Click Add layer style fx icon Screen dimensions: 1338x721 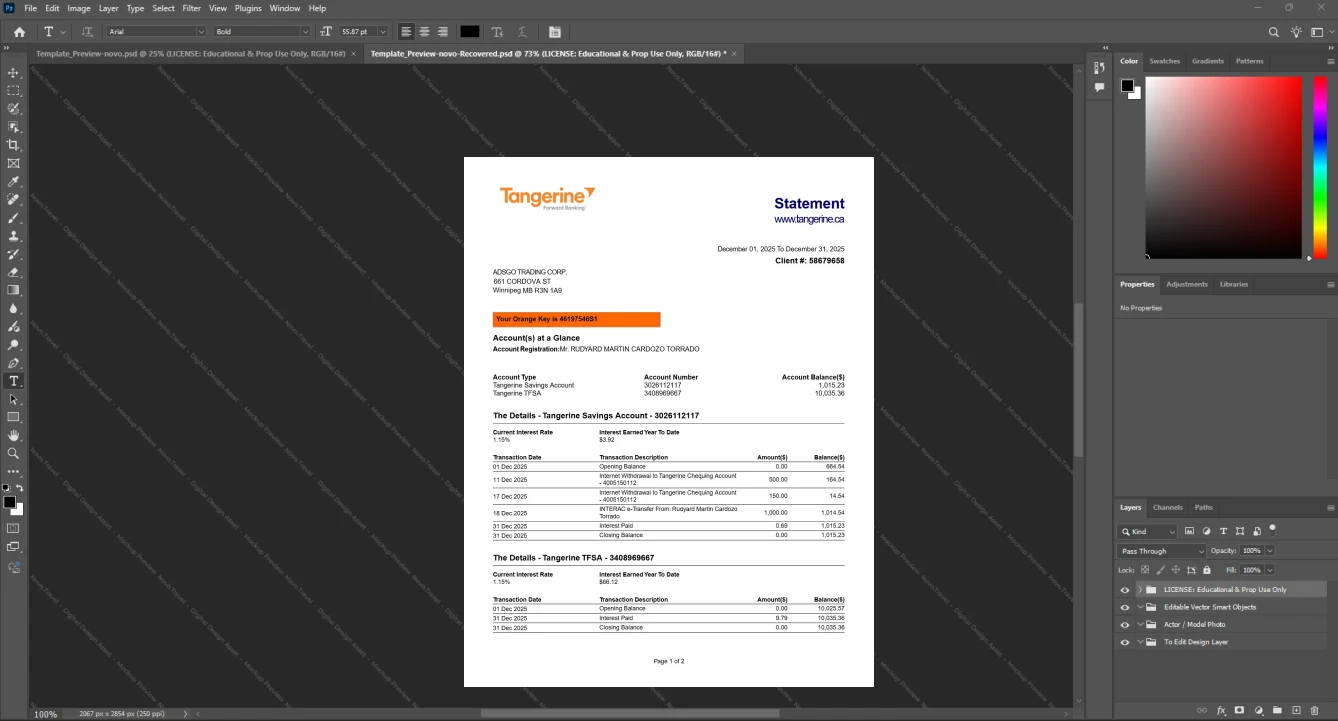1221,710
